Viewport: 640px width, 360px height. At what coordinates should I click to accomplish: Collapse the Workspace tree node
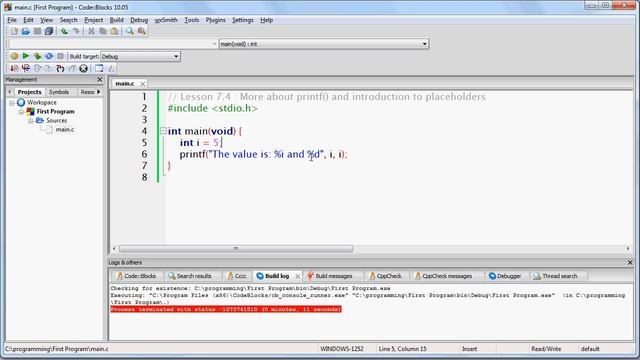(x=12, y=103)
